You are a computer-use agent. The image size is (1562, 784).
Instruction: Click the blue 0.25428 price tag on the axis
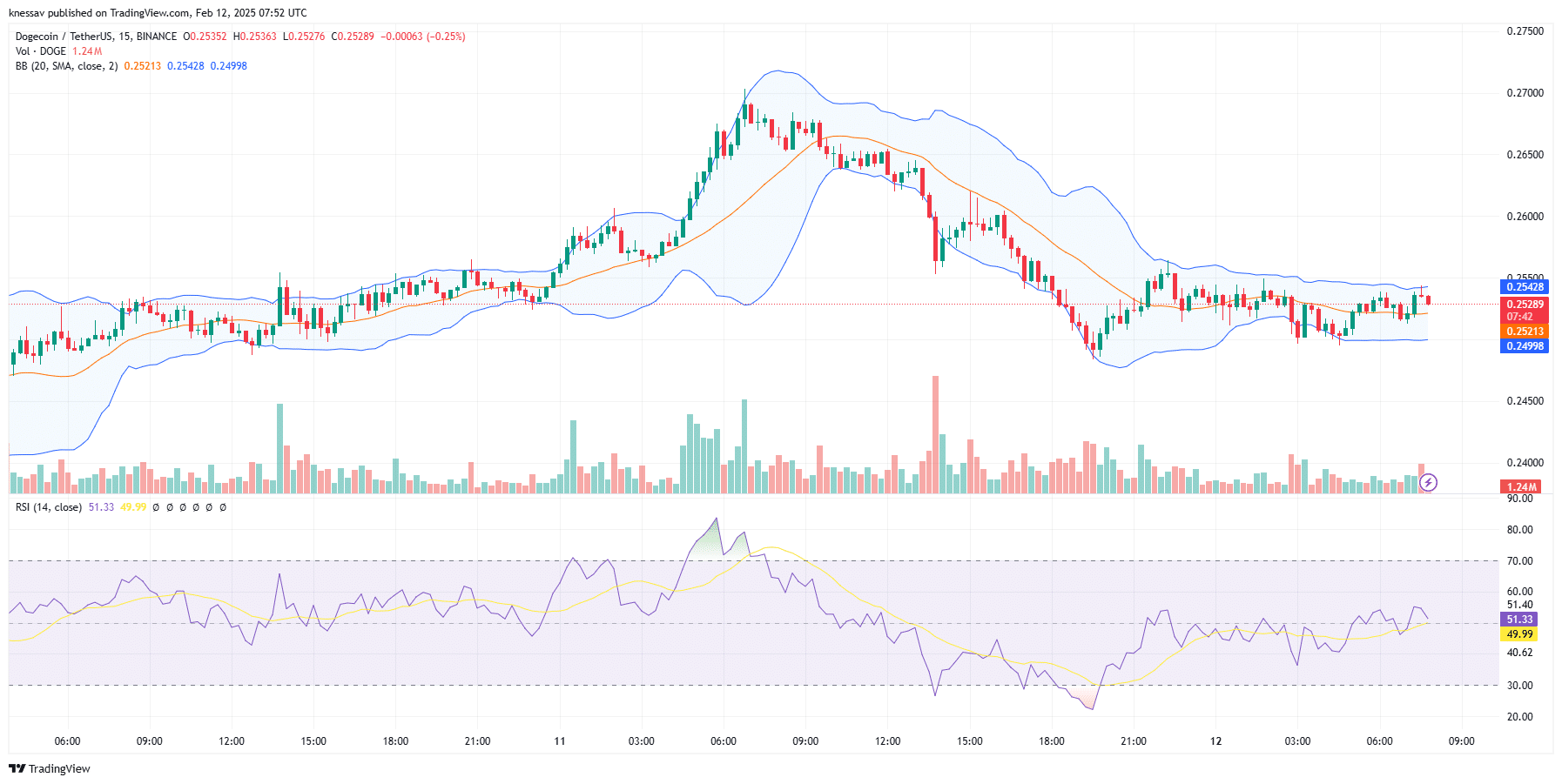click(1524, 287)
